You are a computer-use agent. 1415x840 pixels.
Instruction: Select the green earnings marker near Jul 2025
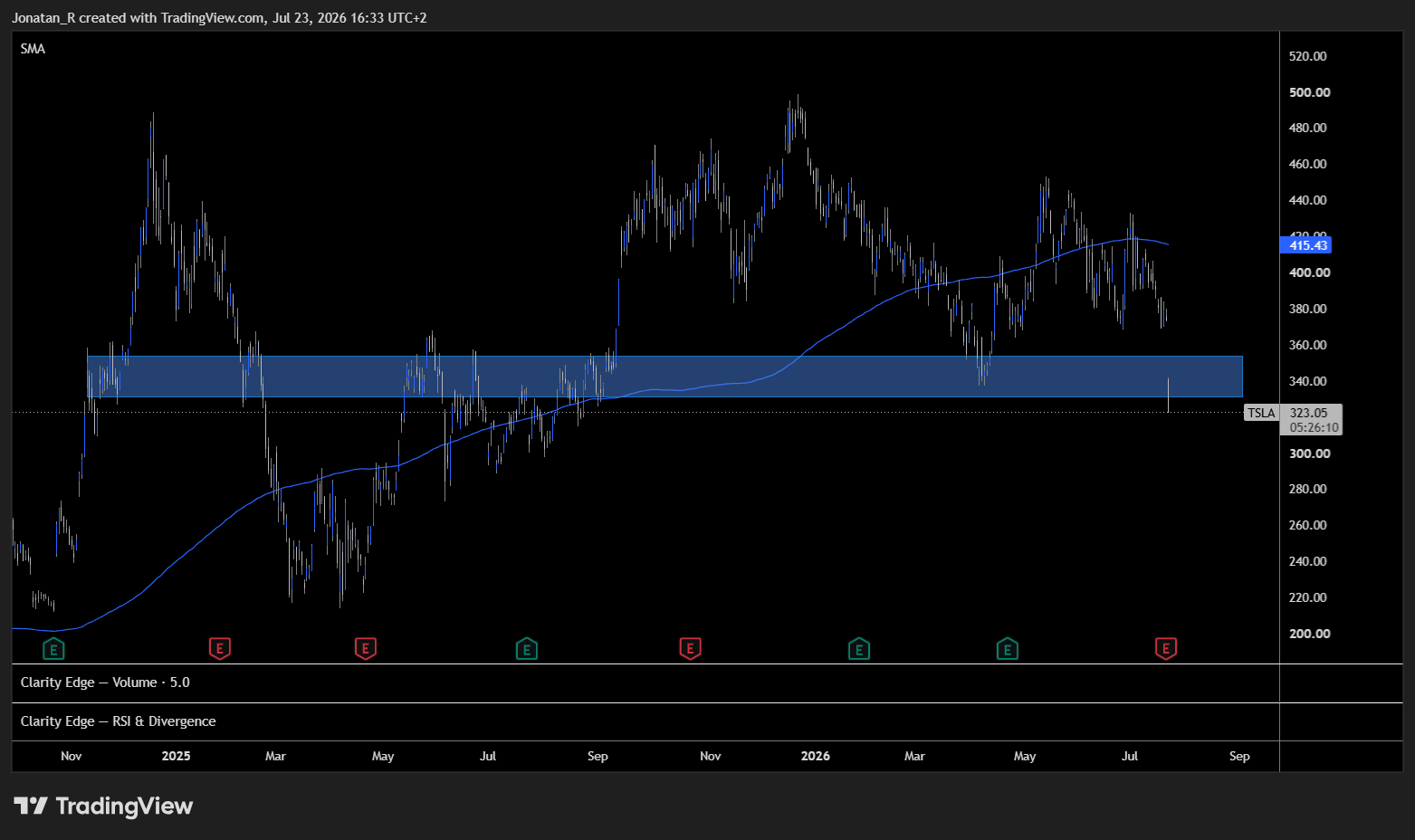click(x=526, y=648)
